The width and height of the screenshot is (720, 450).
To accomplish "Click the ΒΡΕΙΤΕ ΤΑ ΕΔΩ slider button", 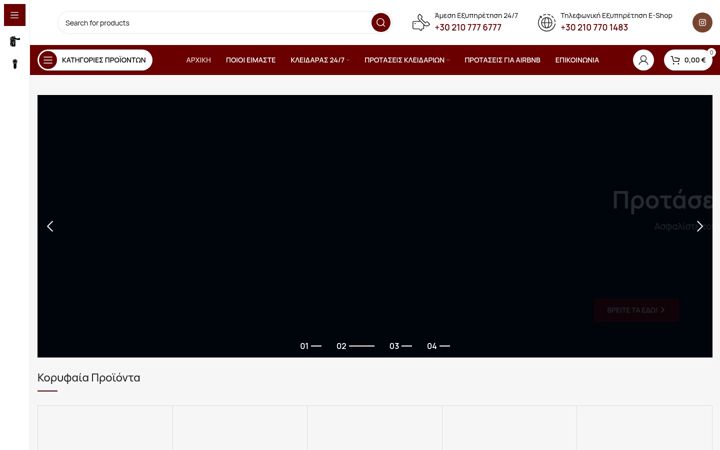I will coord(636,310).
